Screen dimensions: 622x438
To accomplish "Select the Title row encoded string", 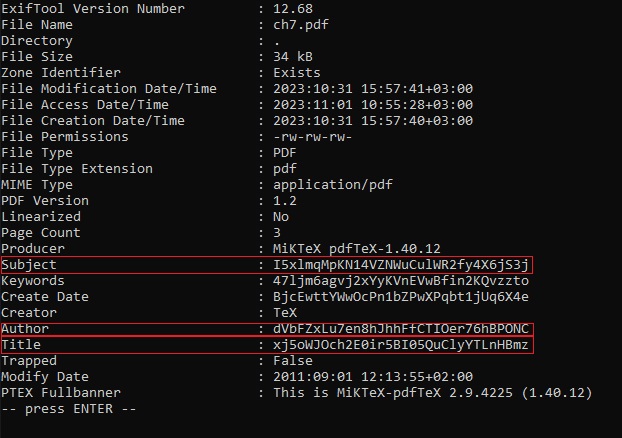I will (x=401, y=344).
